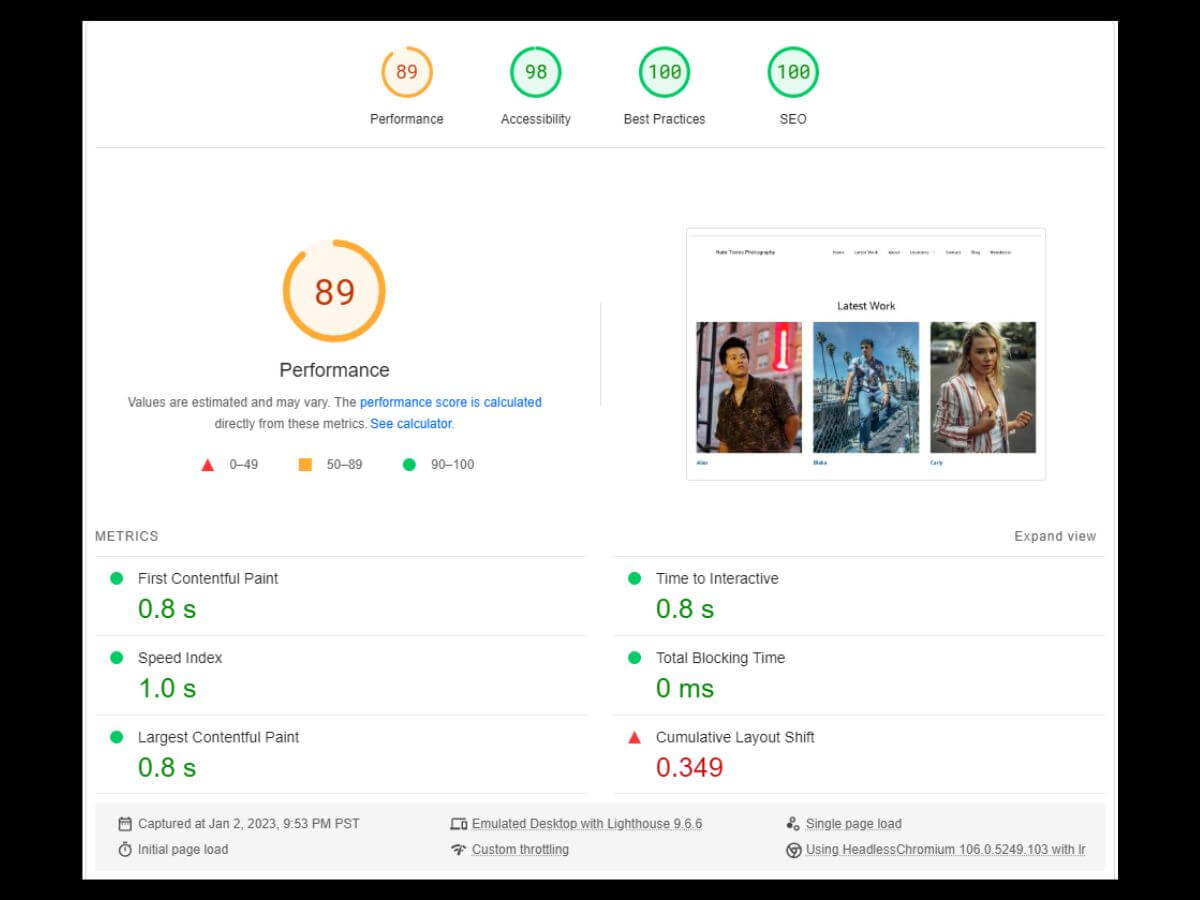The width and height of the screenshot is (1200, 900).
Task: Click the wifi icon beside Custom throttling
Action: click(x=458, y=850)
